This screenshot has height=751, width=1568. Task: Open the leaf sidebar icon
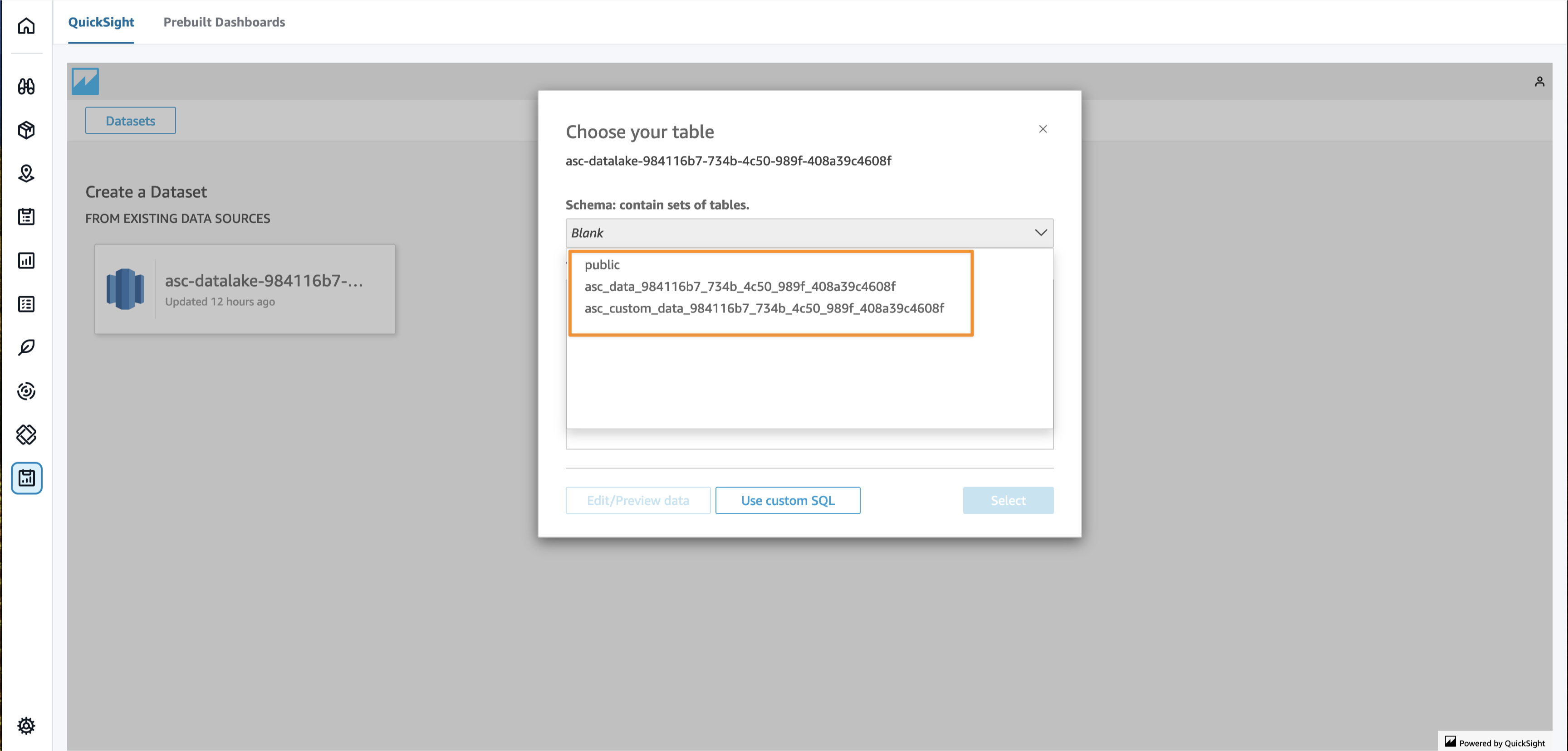coord(26,347)
